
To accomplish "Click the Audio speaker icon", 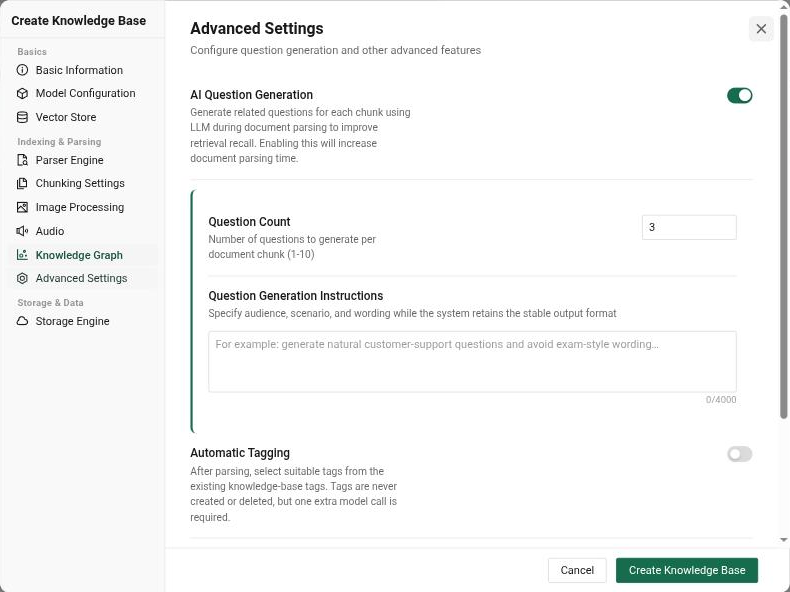I will [22, 231].
